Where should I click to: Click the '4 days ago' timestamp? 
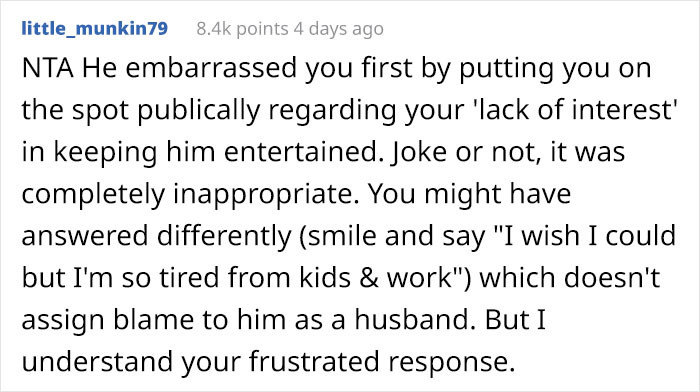click(x=338, y=29)
